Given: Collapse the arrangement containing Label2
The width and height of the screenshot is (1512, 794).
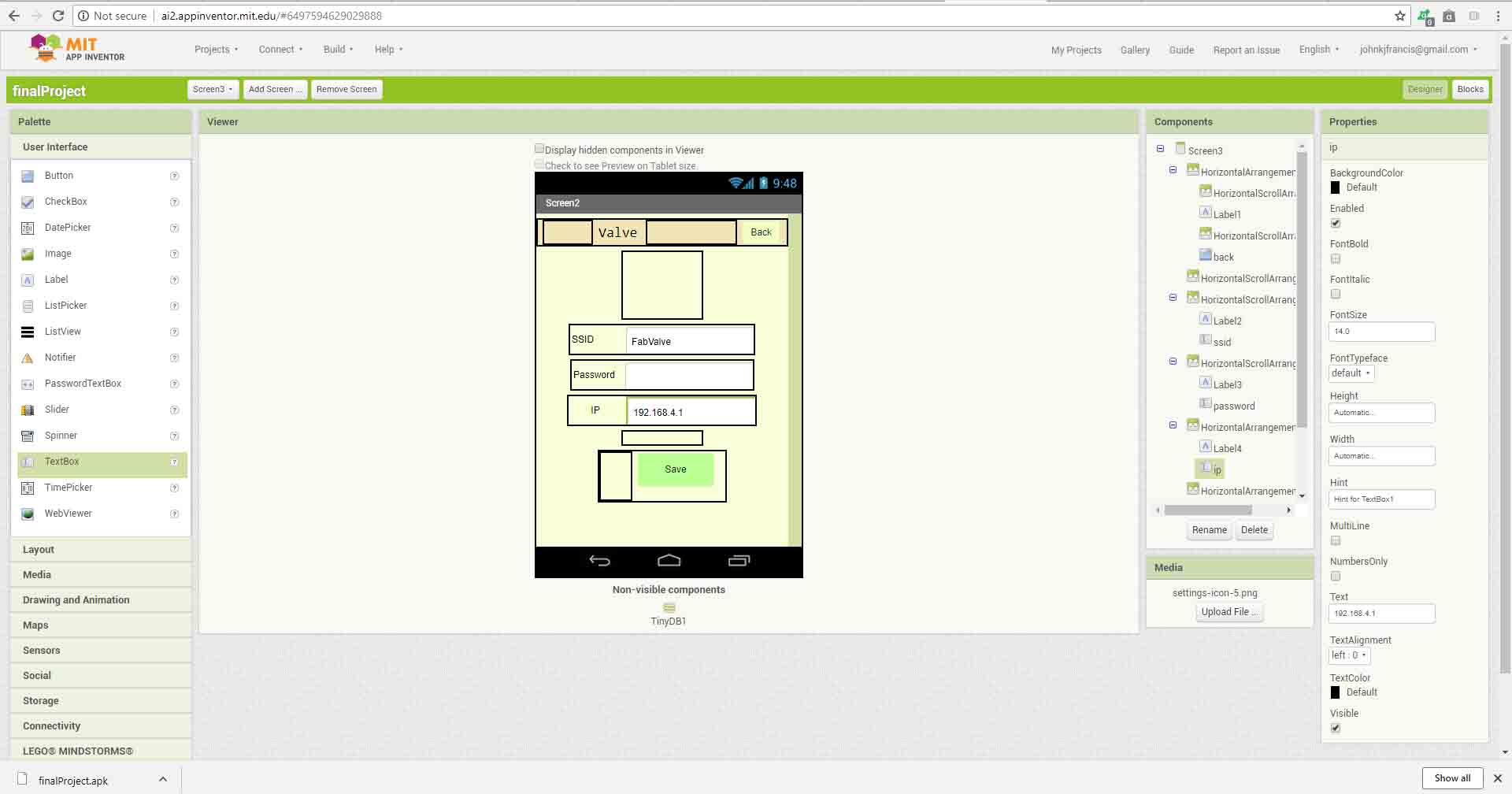Looking at the screenshot, I should (1173, 298).
